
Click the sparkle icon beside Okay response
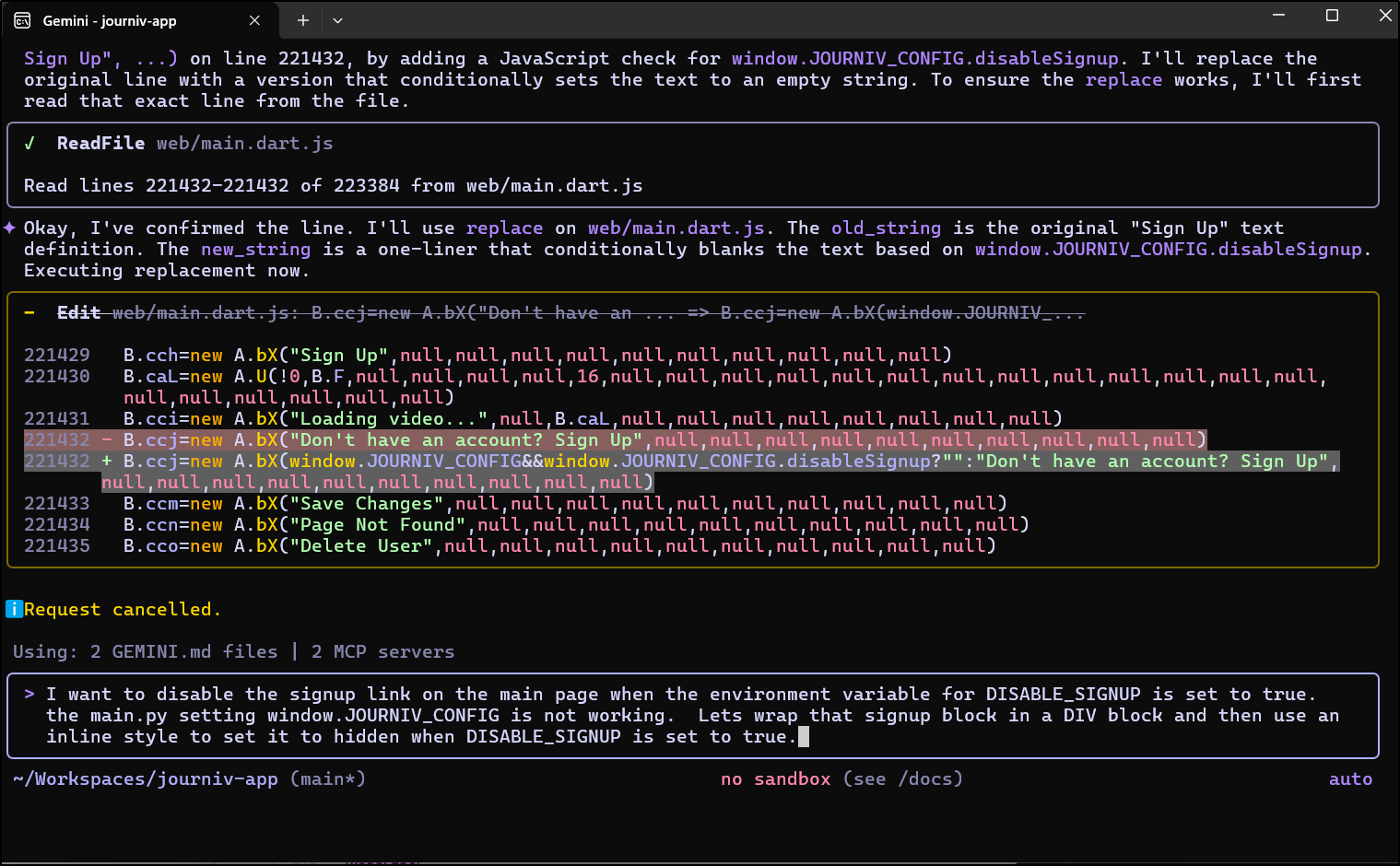[9, 228]
